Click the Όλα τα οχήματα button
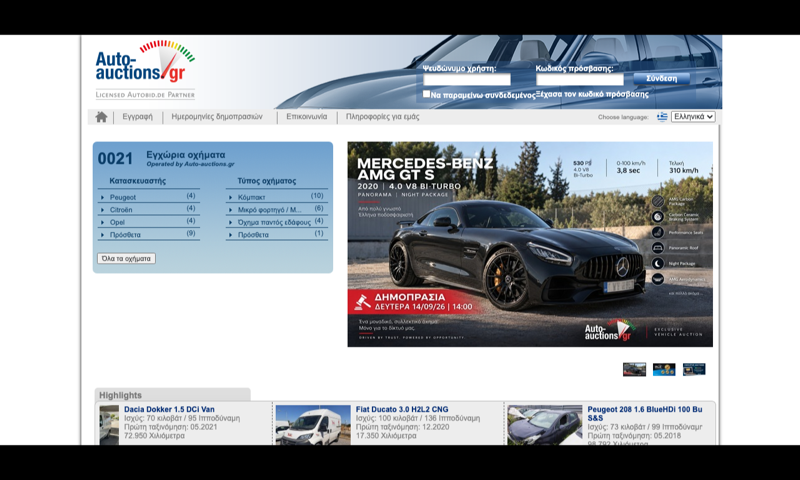The width and height of the screenshot is (800, 480). [126, 259]
